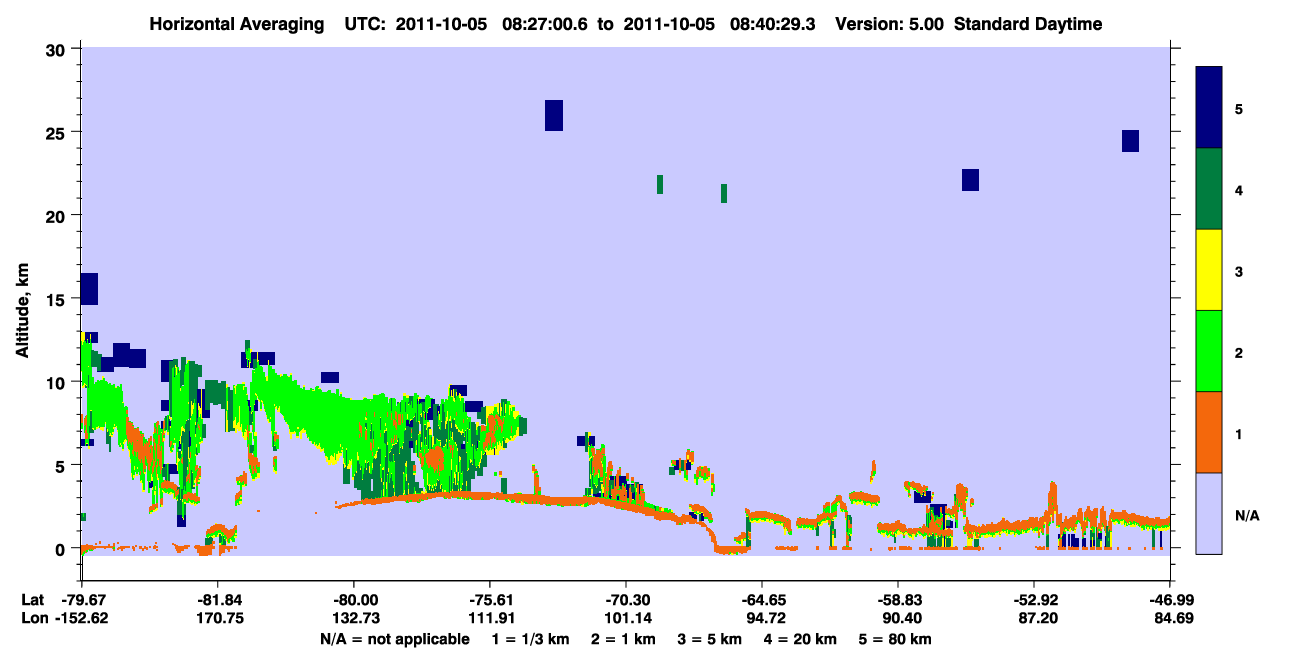Click the 'N/A = not applicable' caption
Viewport: 1300px width, 667px height.
[394, 640]
